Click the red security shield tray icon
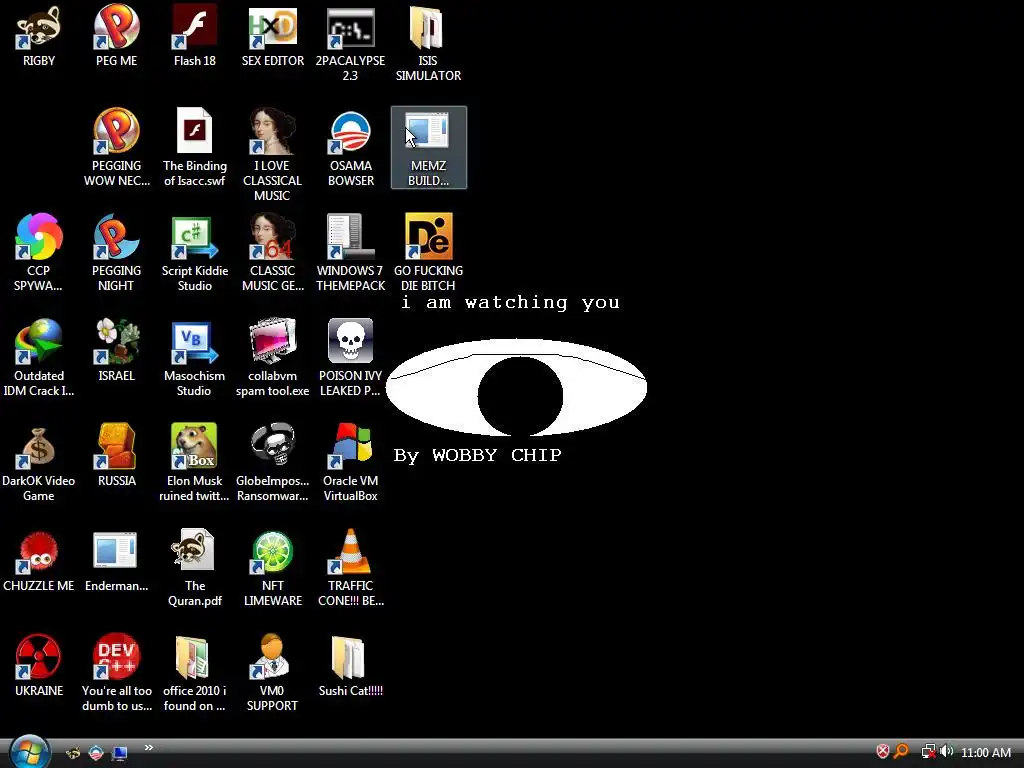 coord(882,752)
